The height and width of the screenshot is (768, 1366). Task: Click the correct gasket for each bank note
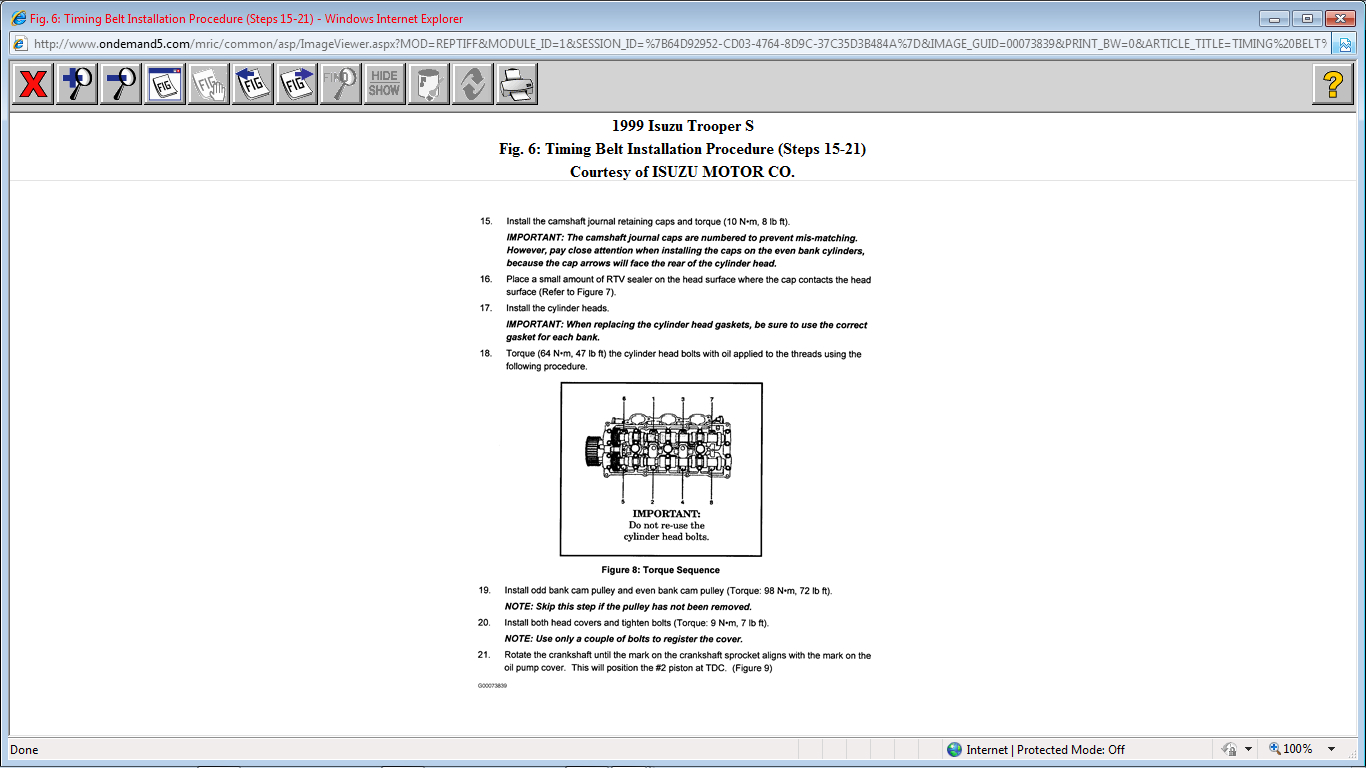pos(687,331)
